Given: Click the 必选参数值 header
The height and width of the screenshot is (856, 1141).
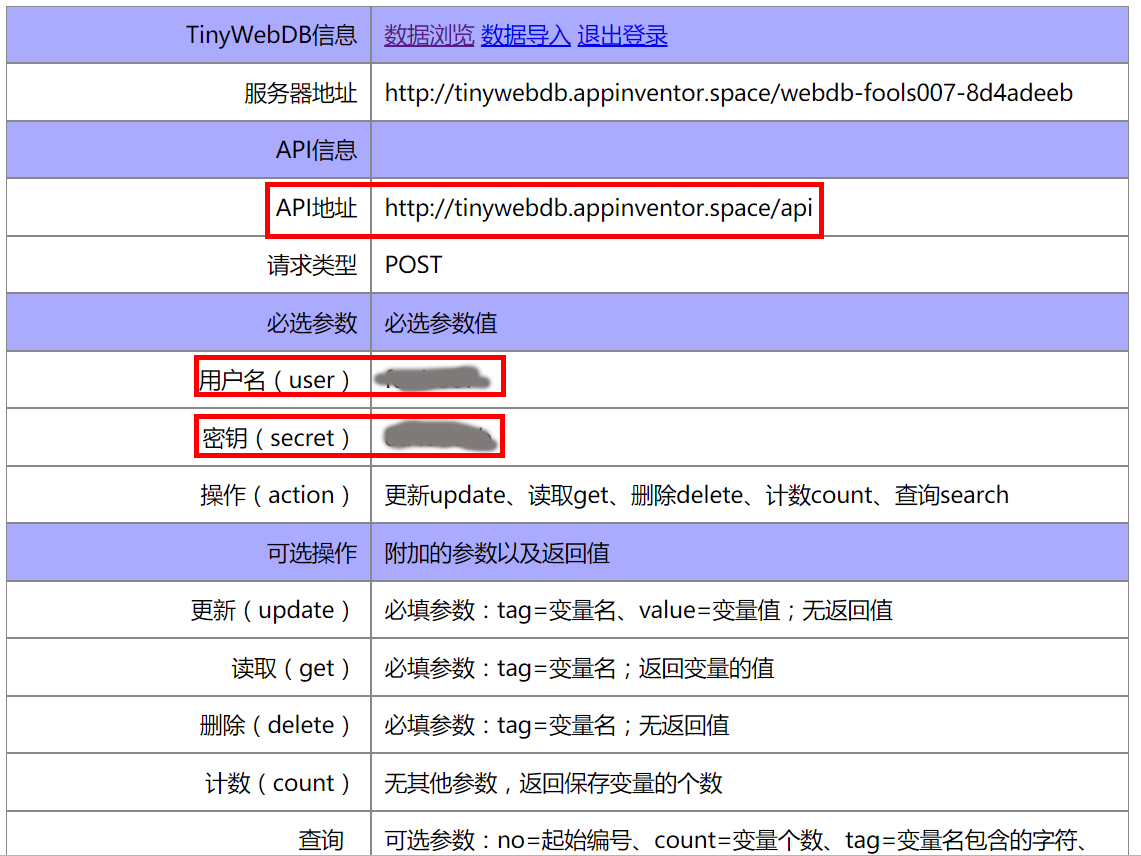Looking at the screenshot, I should click(440, 322).
